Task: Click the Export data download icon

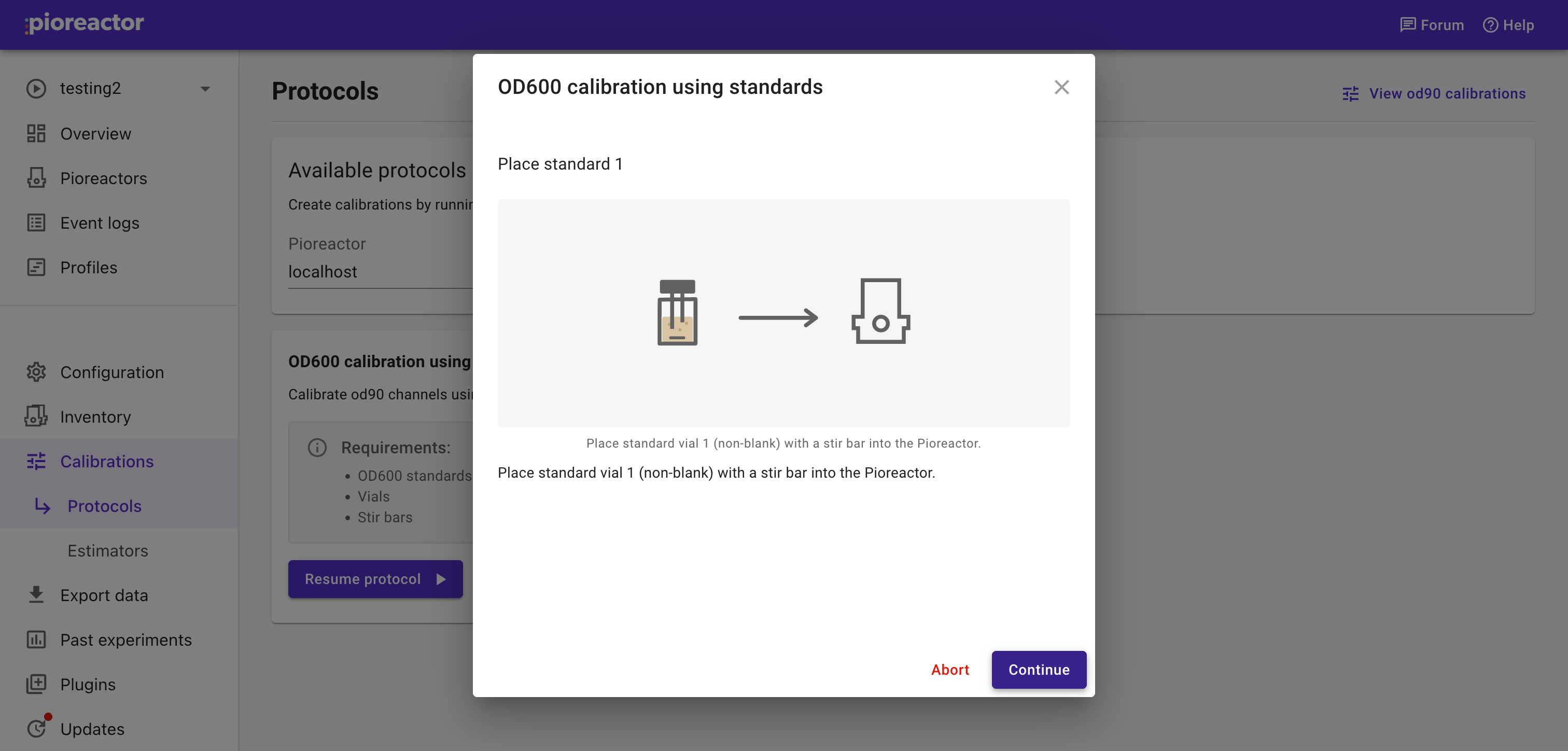Action: pyautogui.click(x=36, y=595)
